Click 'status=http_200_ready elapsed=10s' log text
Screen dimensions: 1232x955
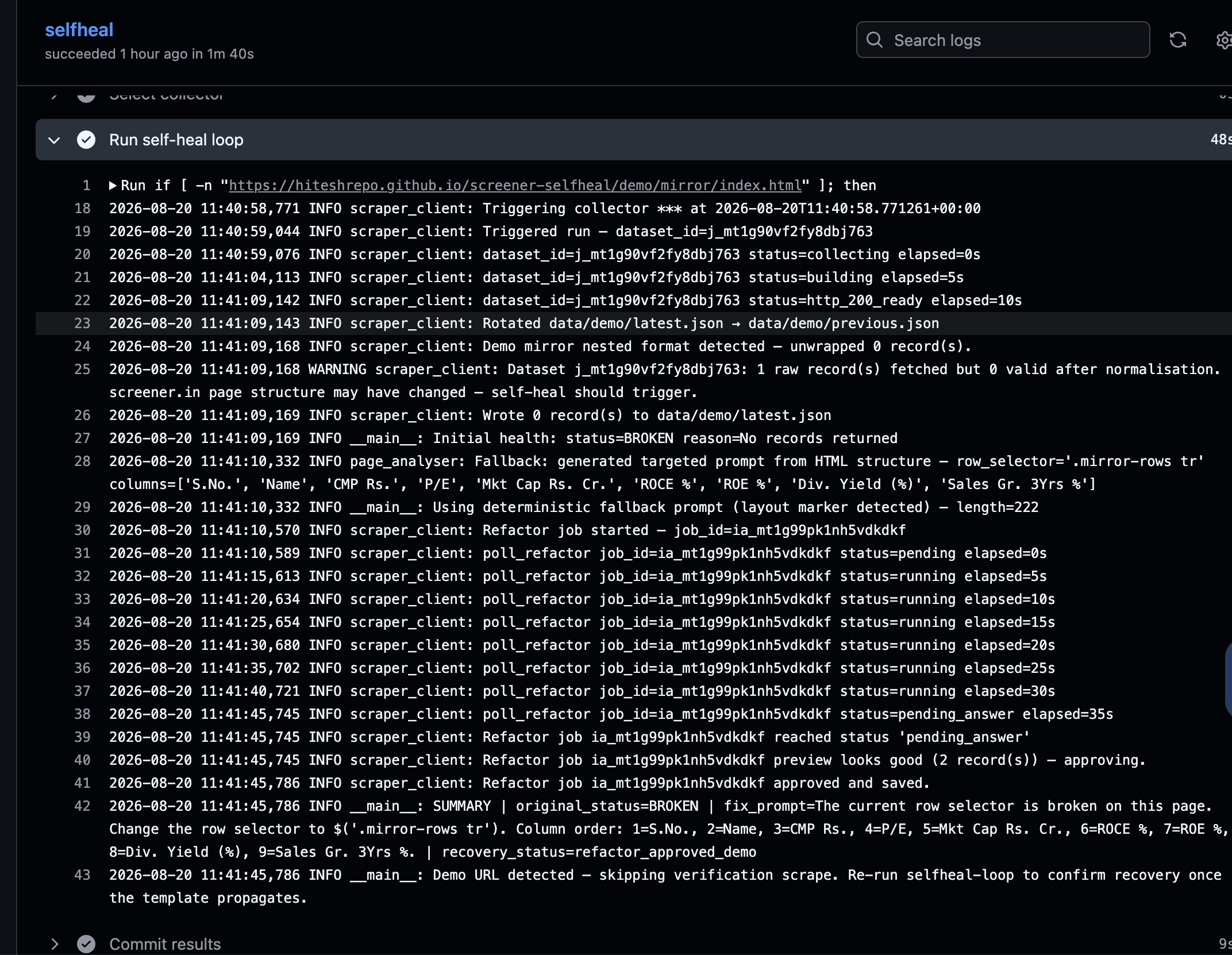885,301
